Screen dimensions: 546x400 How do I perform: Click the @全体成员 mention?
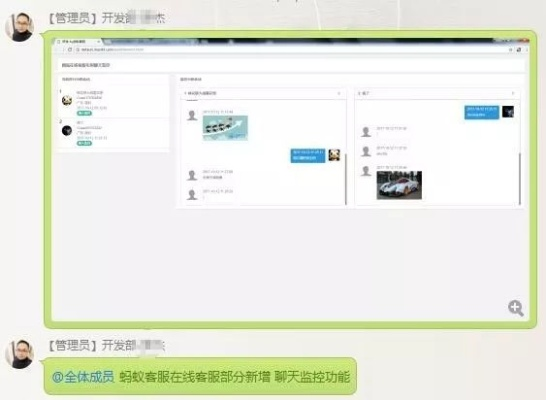[x=83, y=377]
